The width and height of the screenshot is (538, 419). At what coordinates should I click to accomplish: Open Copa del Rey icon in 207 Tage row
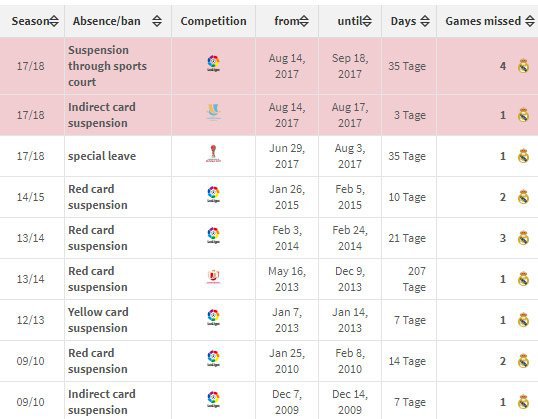213,277
